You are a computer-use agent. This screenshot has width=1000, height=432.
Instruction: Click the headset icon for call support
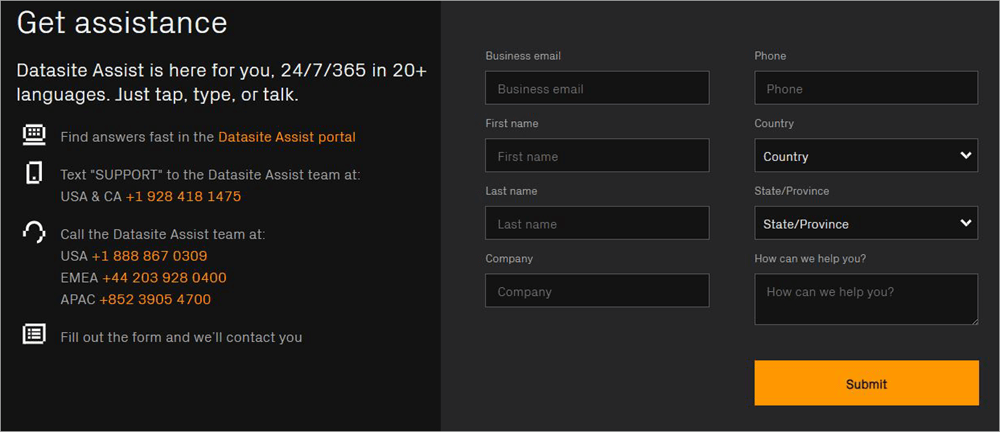click(x=34, y=233)
